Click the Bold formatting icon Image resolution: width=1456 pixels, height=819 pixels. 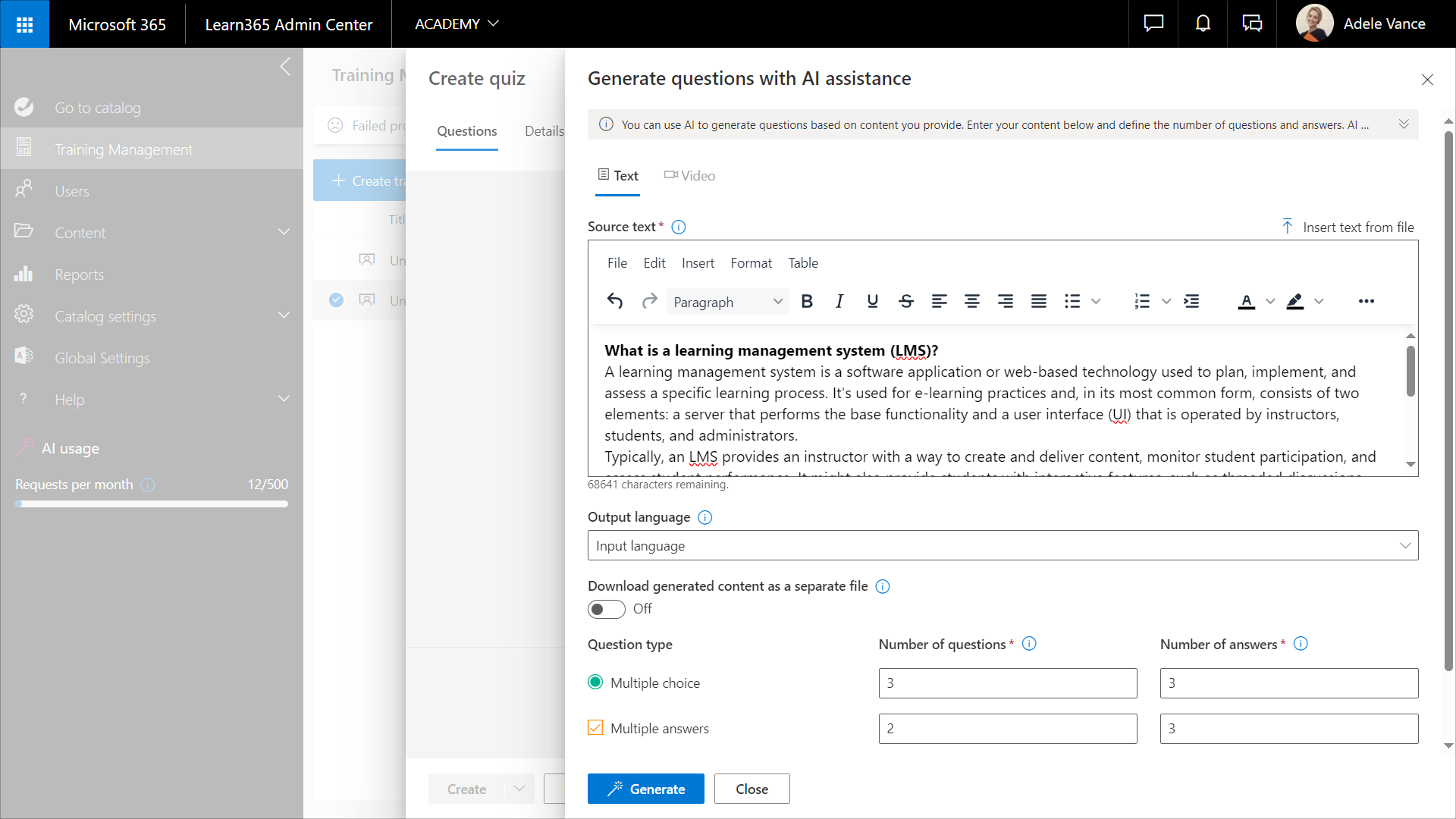tap(807, 302)
